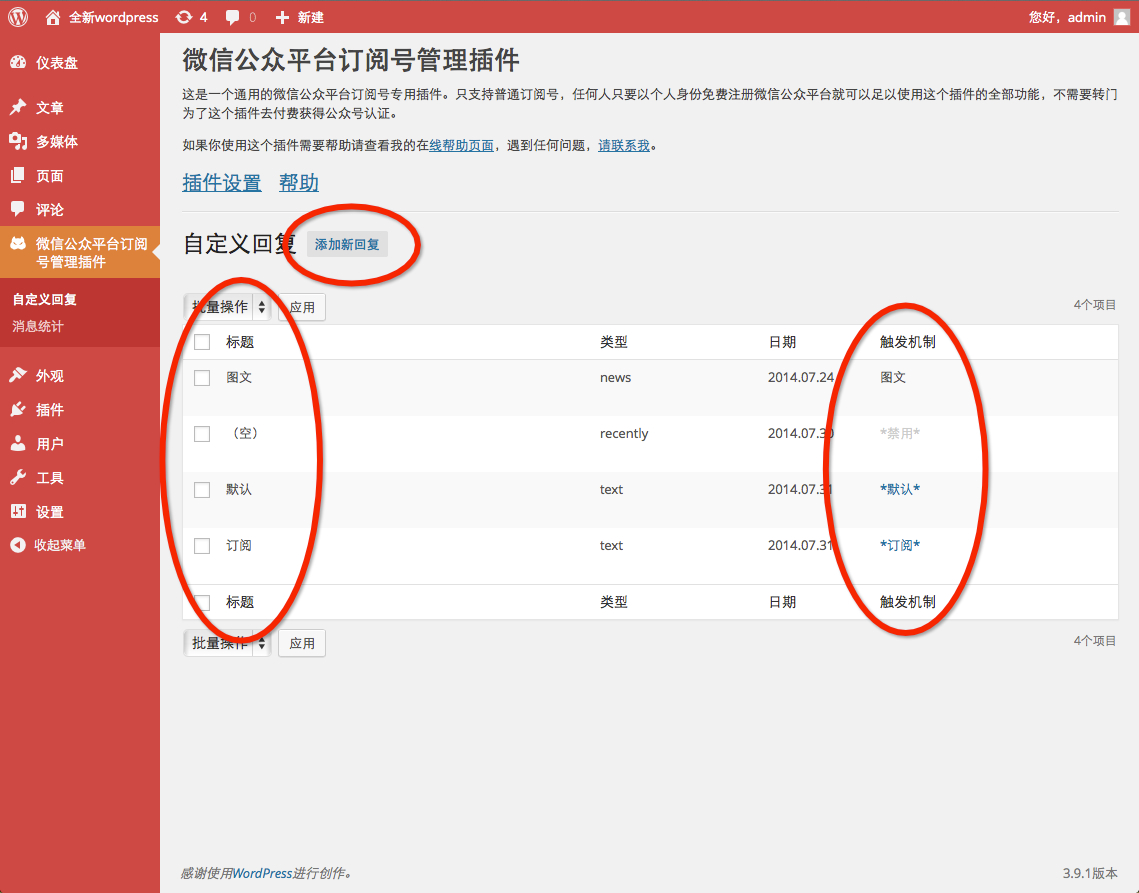Open the 外观 menu item
The height and width of the screenshot is (893, 1139).
click(x=49, y=376)
